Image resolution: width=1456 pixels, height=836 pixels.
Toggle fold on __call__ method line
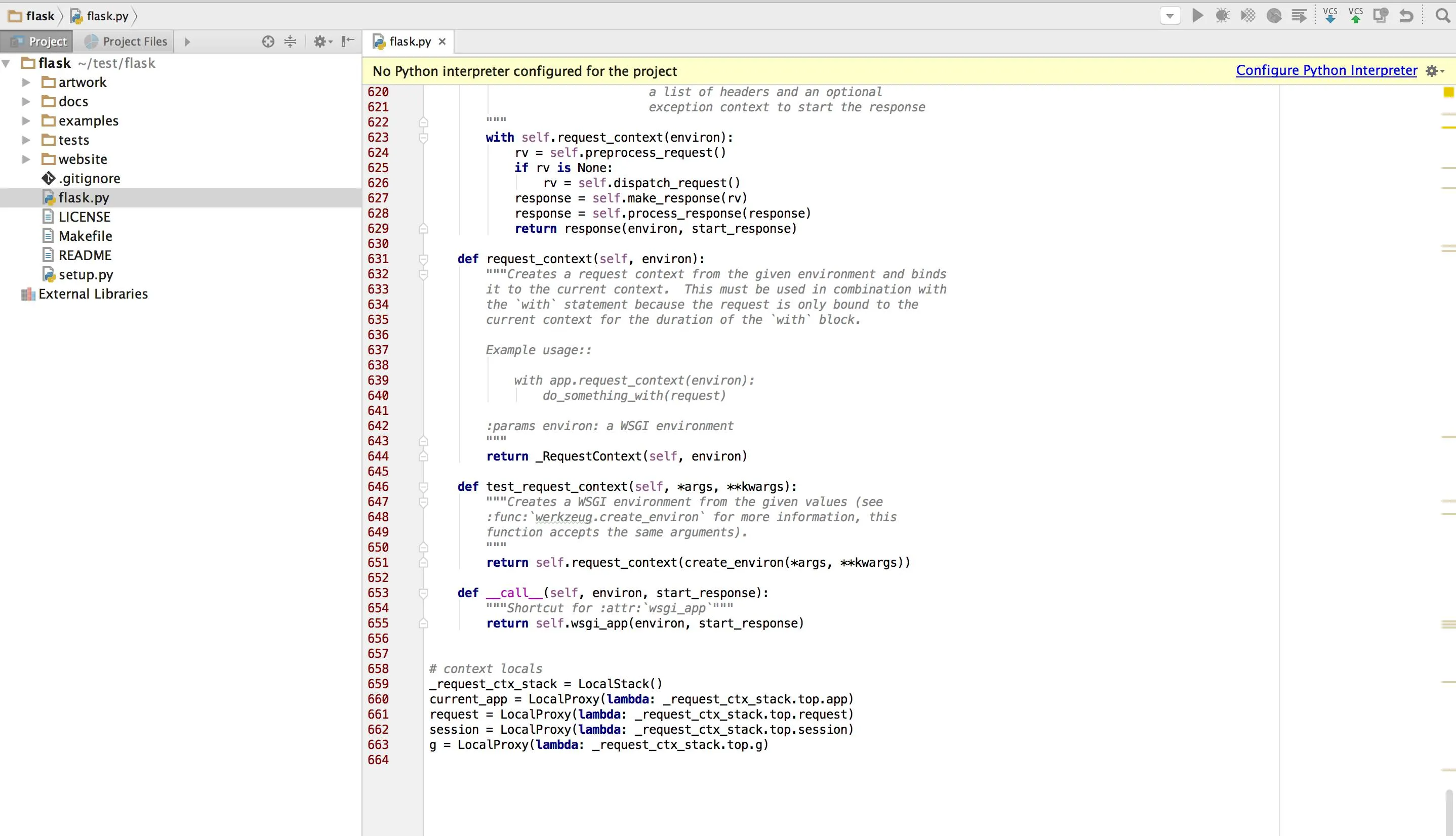(x=423, y=593)
